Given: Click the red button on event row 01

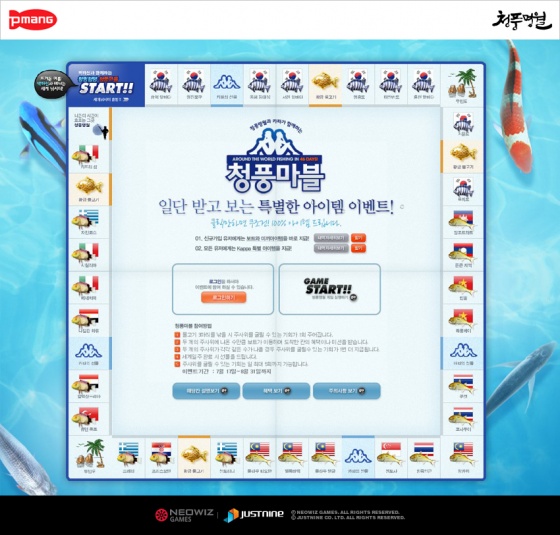Looking at the screenshot, I should coord(358,238).
